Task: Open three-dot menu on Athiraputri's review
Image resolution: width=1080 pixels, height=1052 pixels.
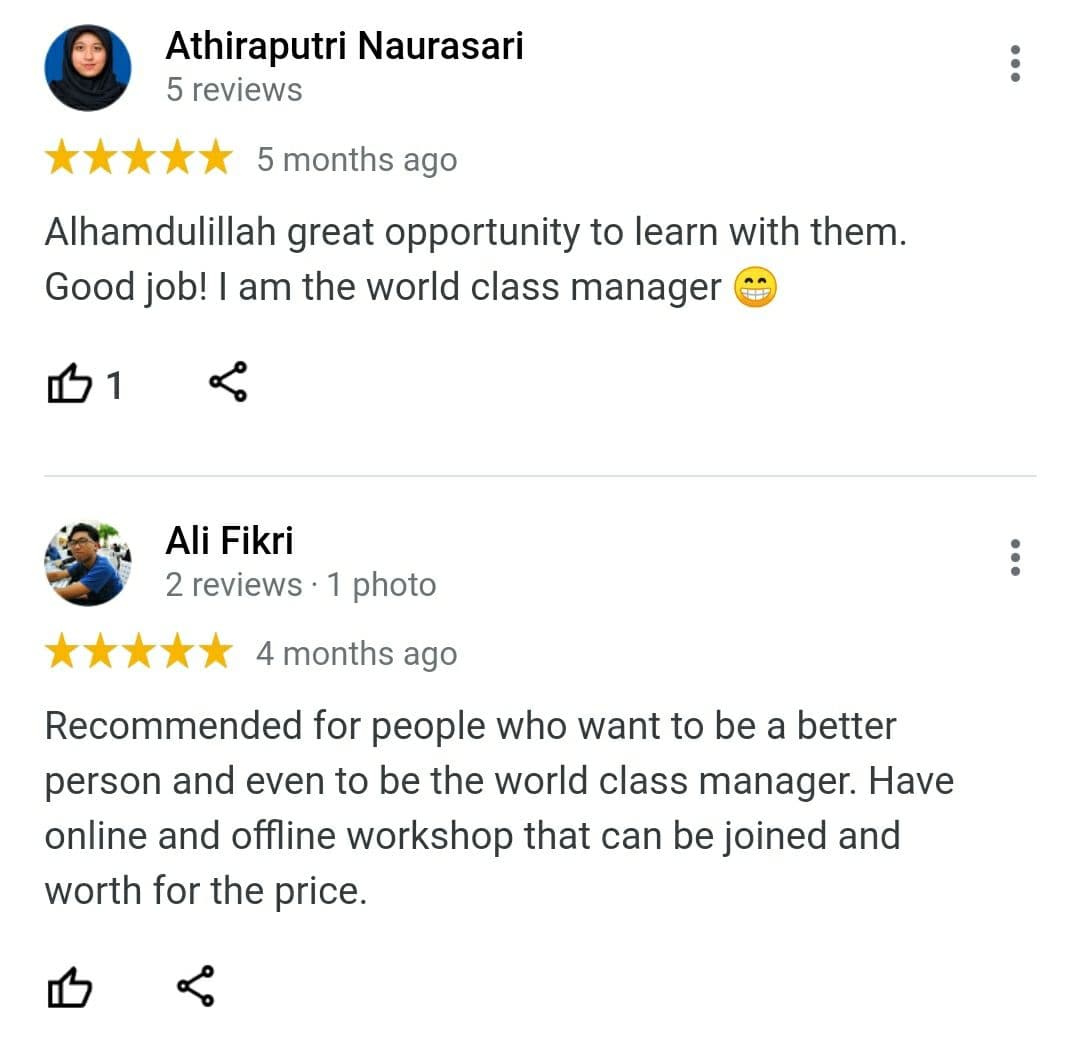Action: 1015,64
